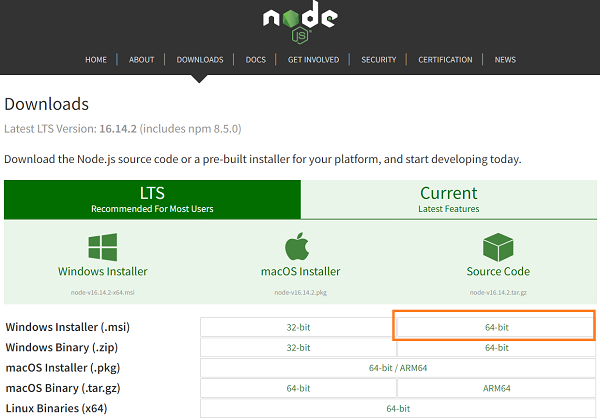Download Windows Installer (.msi) 32-bit
The width and height of the screenshot is (600, 419).
(298, 327)
